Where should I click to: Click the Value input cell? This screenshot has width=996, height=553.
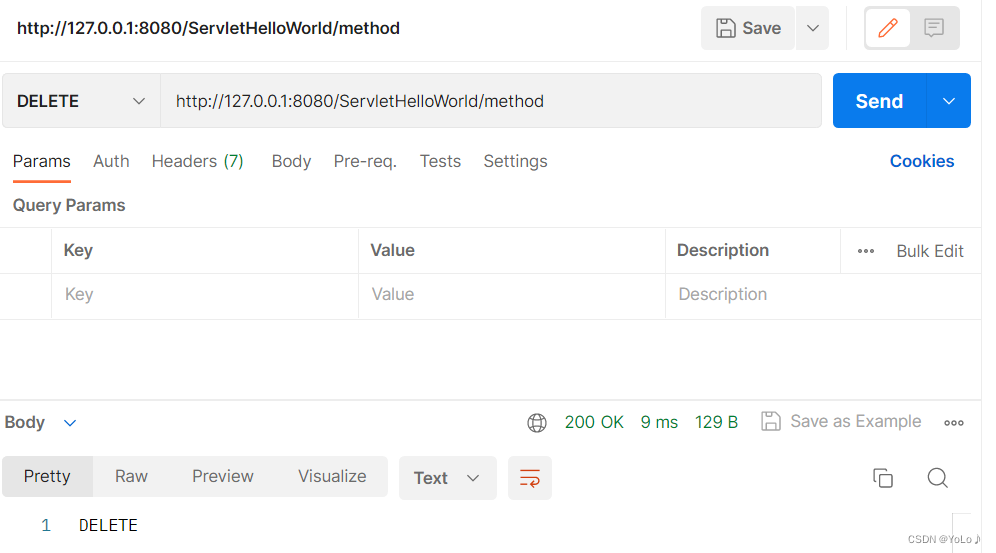click(512, 295)
